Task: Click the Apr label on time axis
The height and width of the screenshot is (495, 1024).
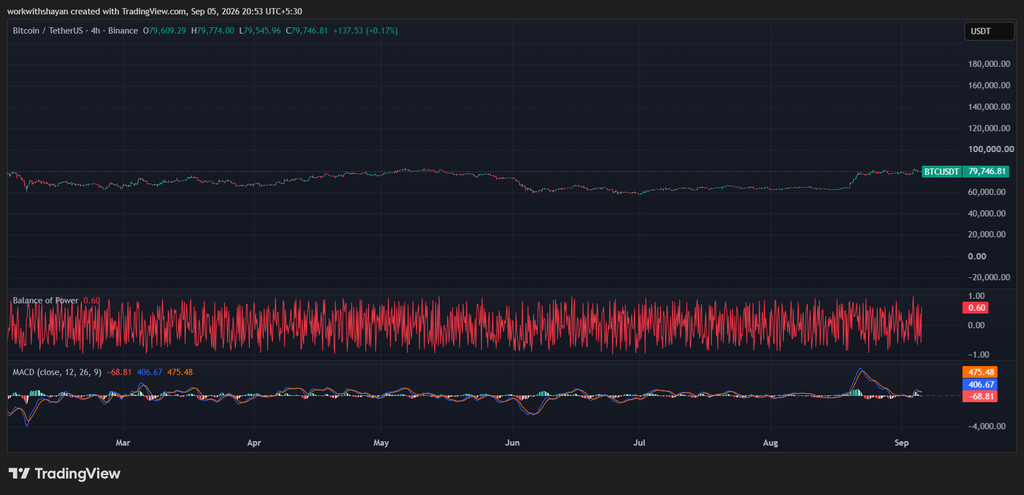Action: [254, 443]
